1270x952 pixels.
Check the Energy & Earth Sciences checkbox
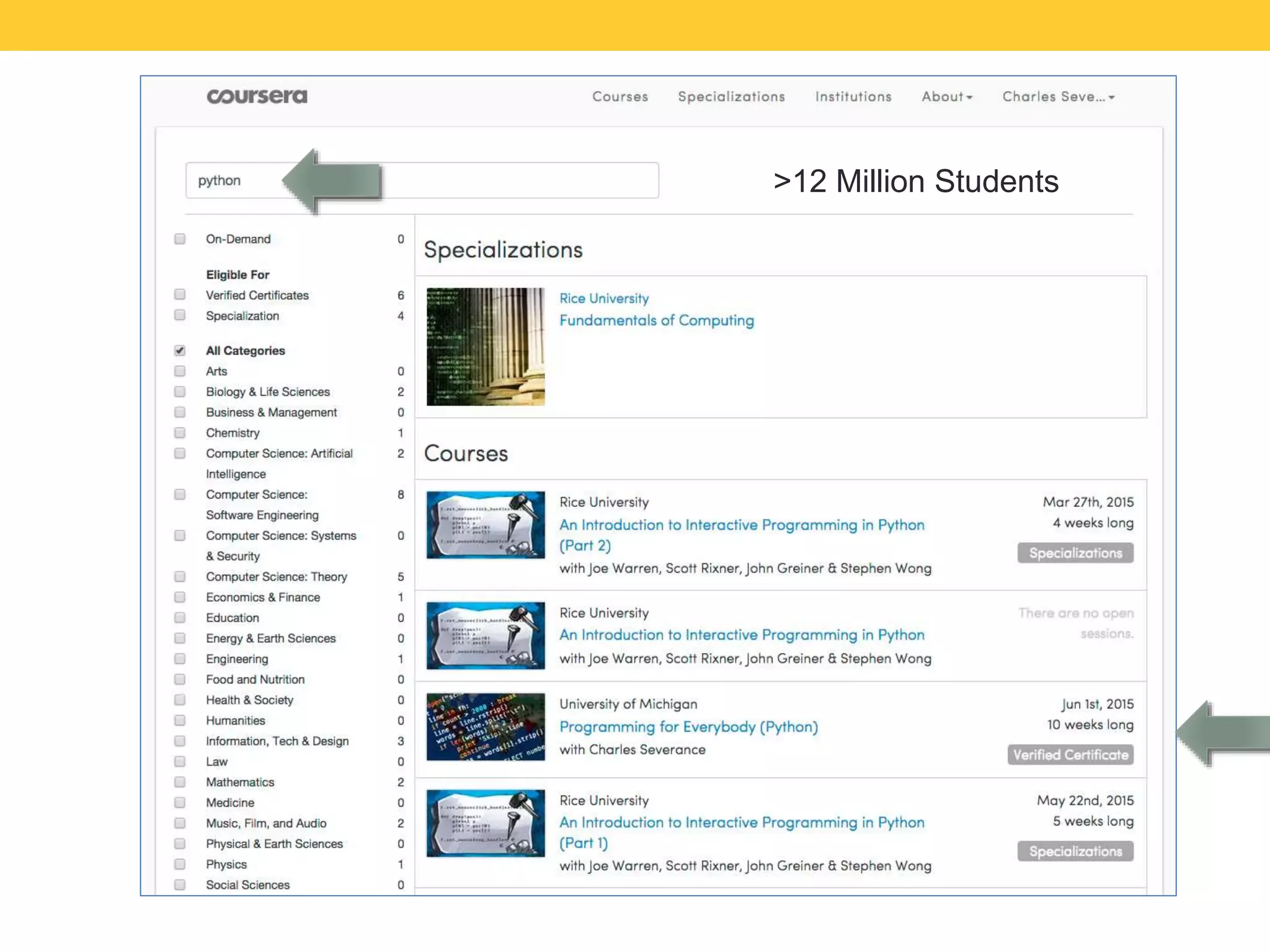(x=180, y=638)
